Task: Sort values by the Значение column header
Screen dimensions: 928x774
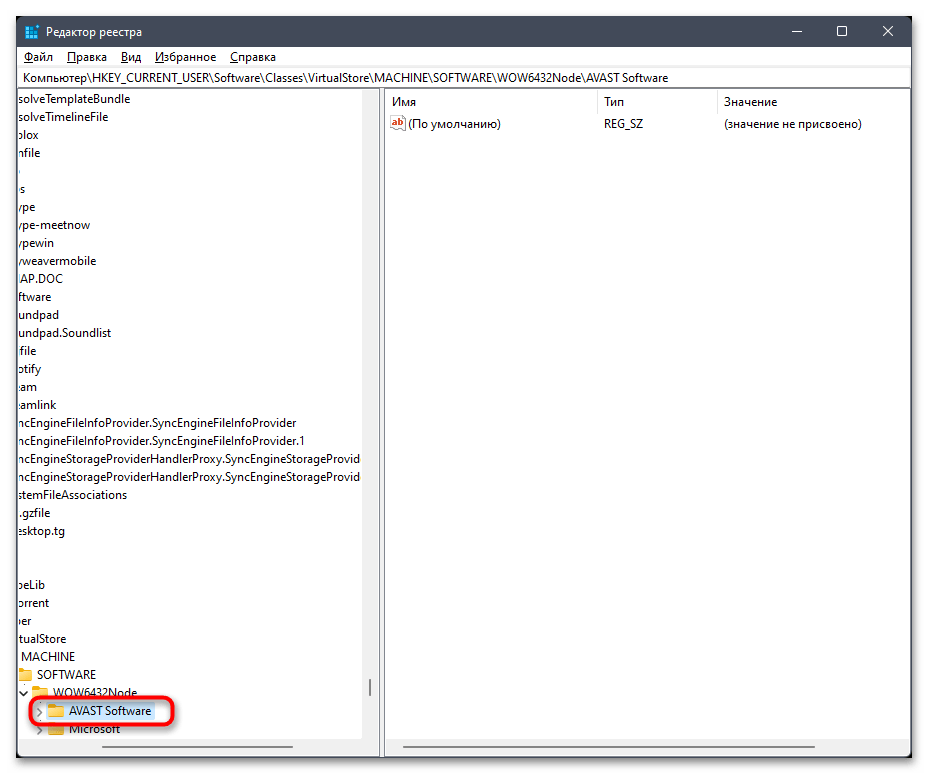Action: (813, 102)
